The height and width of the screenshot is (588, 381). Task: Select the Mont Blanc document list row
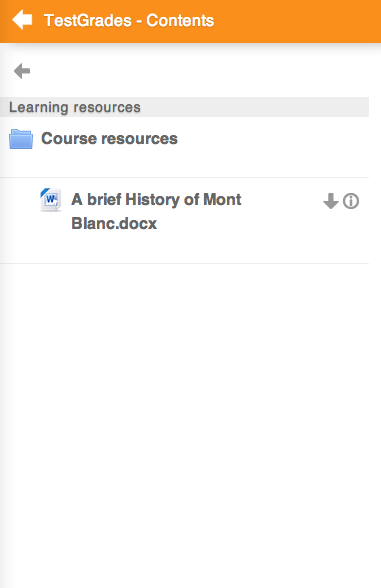coord(184,220)
